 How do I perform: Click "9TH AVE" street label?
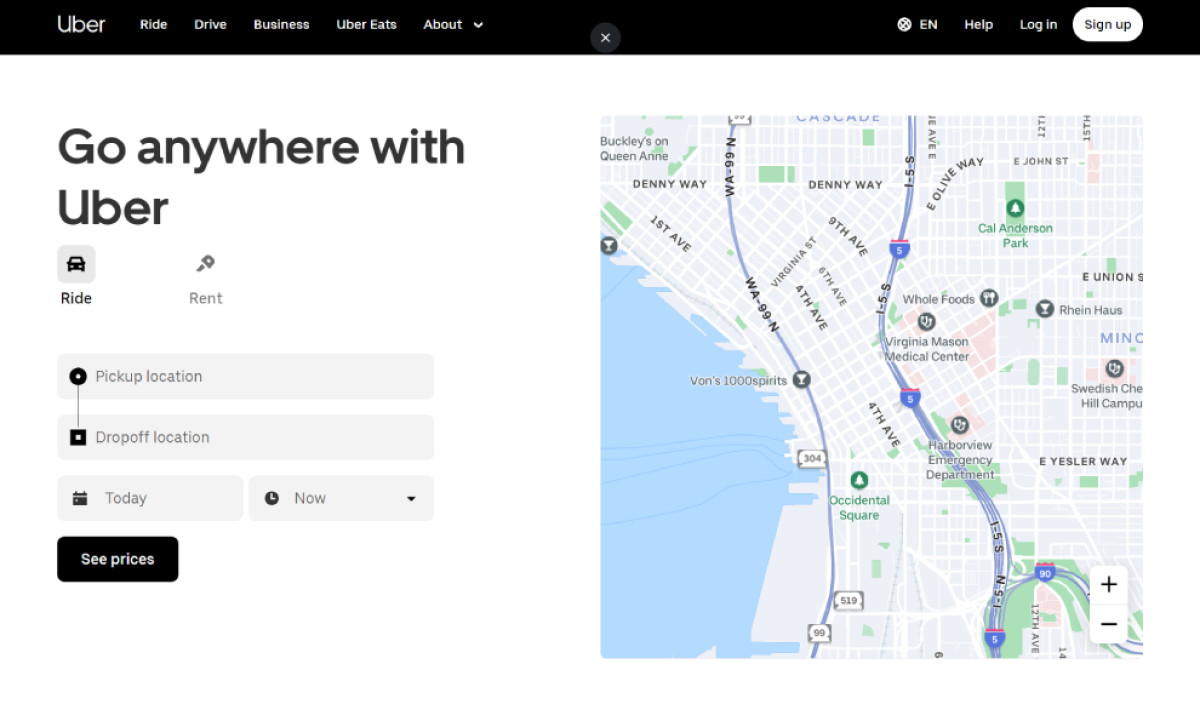(848, 236)
